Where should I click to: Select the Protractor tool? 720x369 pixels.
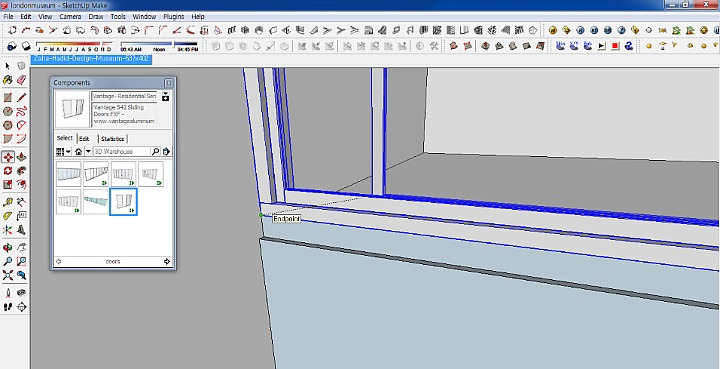[x=8, y=216]
